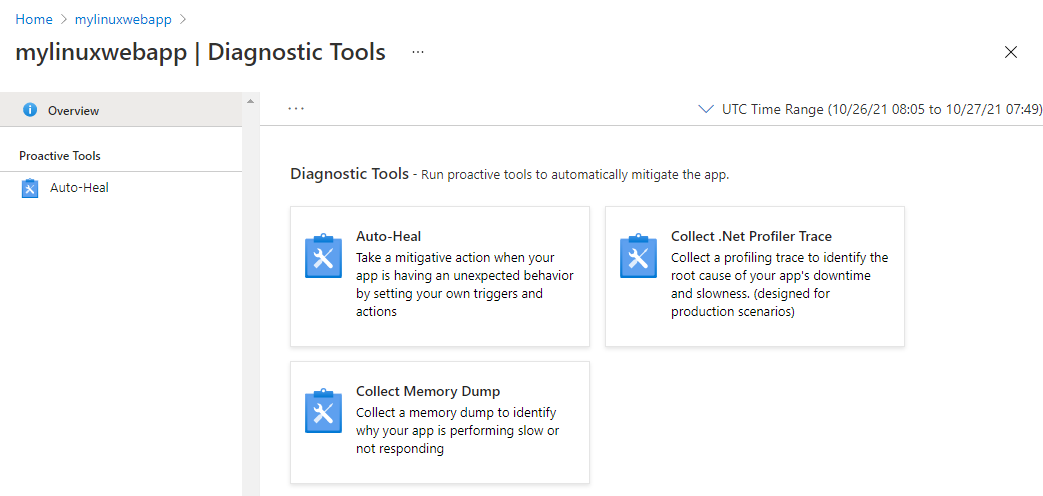Close the Diagnostic Tools blade

pyautogui.click(x=1011, y=52)
